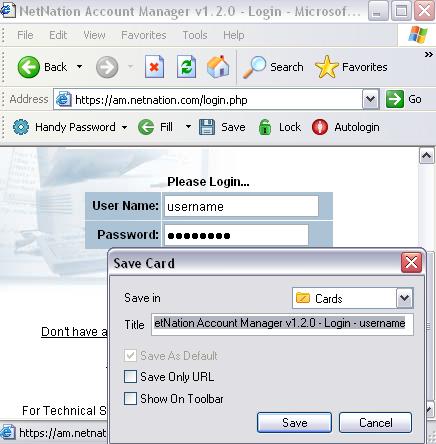Image resolution: width=436 pixels, height=444 pixels.
Task: Open the Edit menu
Action: [58, 35]
